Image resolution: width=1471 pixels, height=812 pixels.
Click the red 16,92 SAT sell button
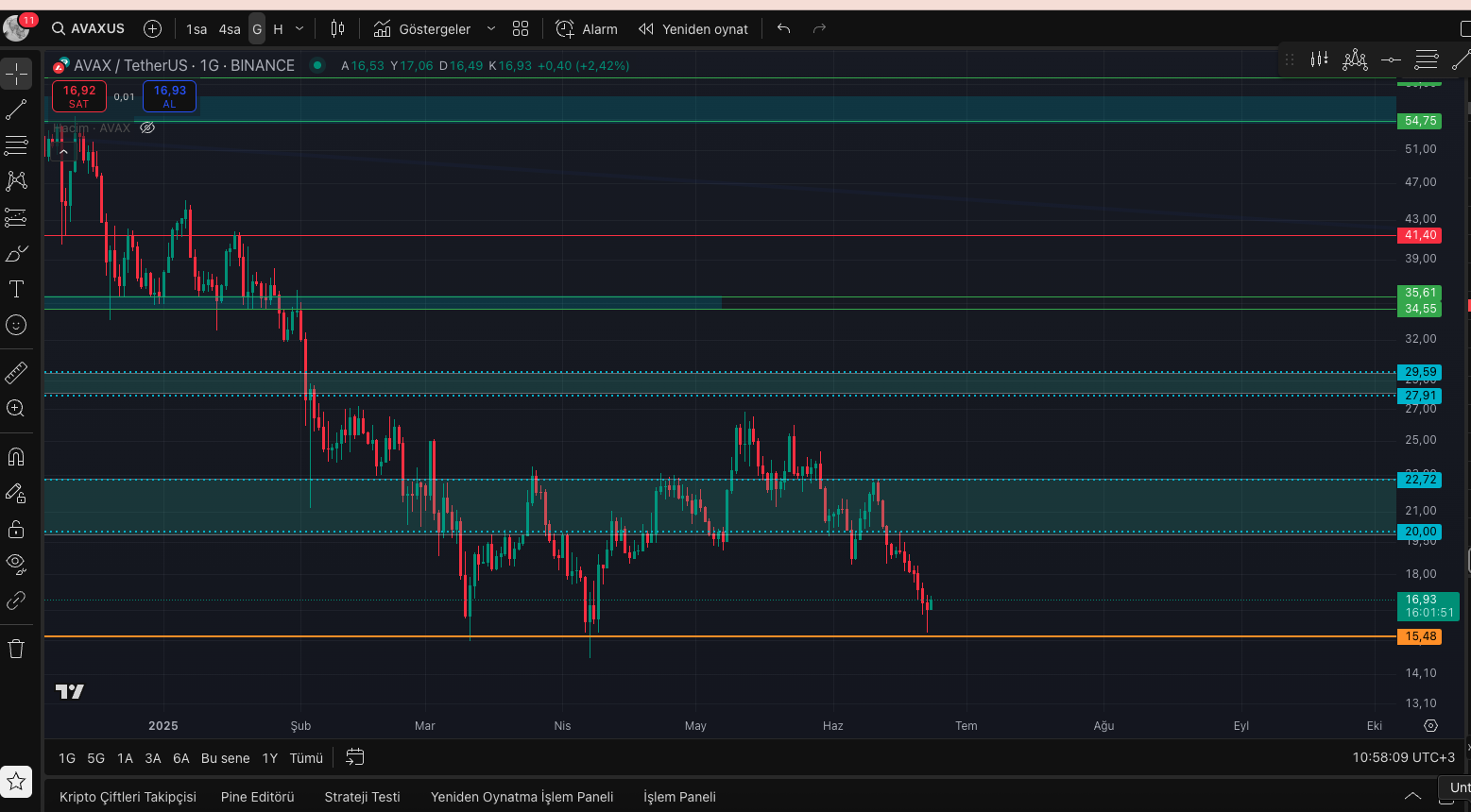(x=79, y=96)
